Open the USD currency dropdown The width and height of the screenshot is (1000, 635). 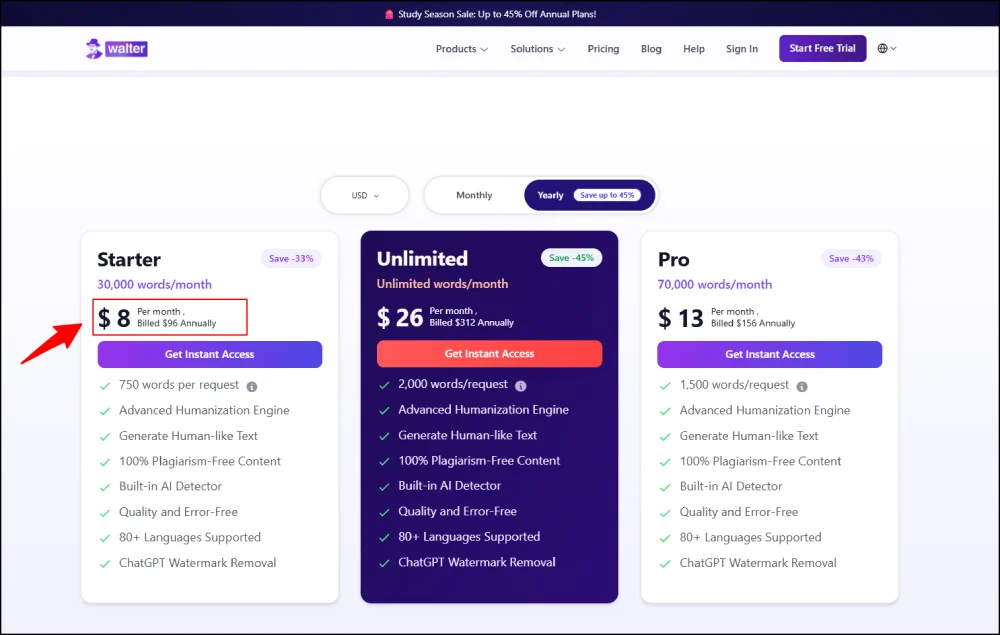coord(364,195)
